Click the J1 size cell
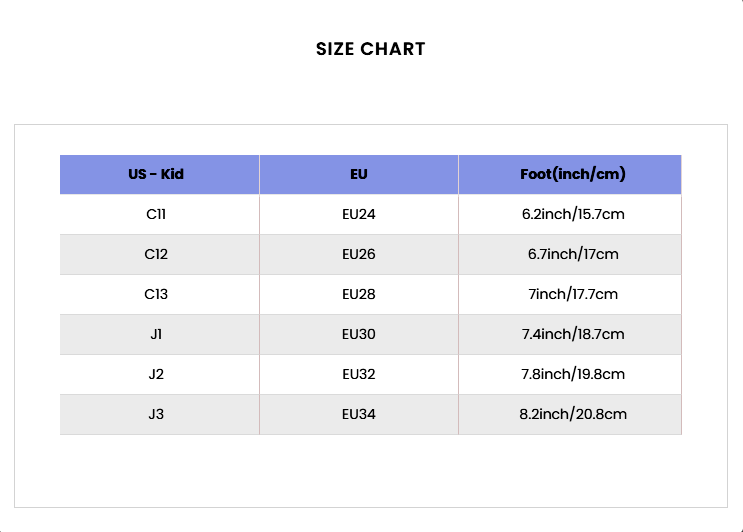The height and width of the screenshot is (532, 743). tap(156, 334)
